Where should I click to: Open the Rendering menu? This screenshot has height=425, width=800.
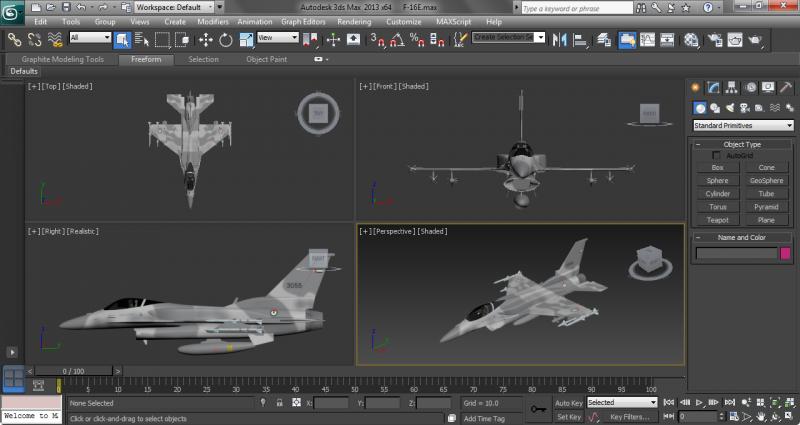[354, 21]
